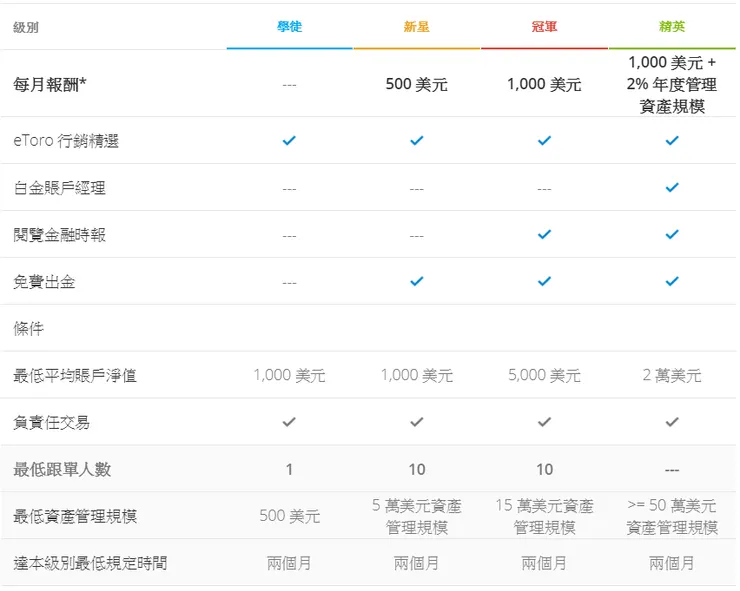Screen dimensions: 740x591
Task: Click 每月報酬 dash cell under 學徒
Action: click(x=289, y=85)
